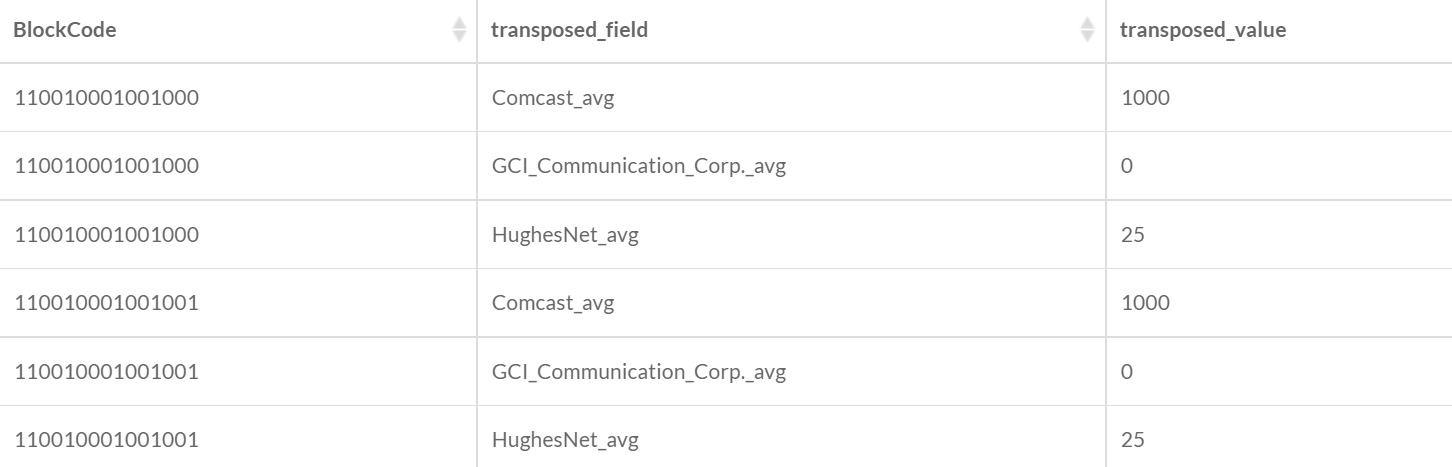Select the HughesNet_avg cell in the last row
The height and width of the screenshot is (467, 1452).
pyautogui.click(x=565, y=440)
